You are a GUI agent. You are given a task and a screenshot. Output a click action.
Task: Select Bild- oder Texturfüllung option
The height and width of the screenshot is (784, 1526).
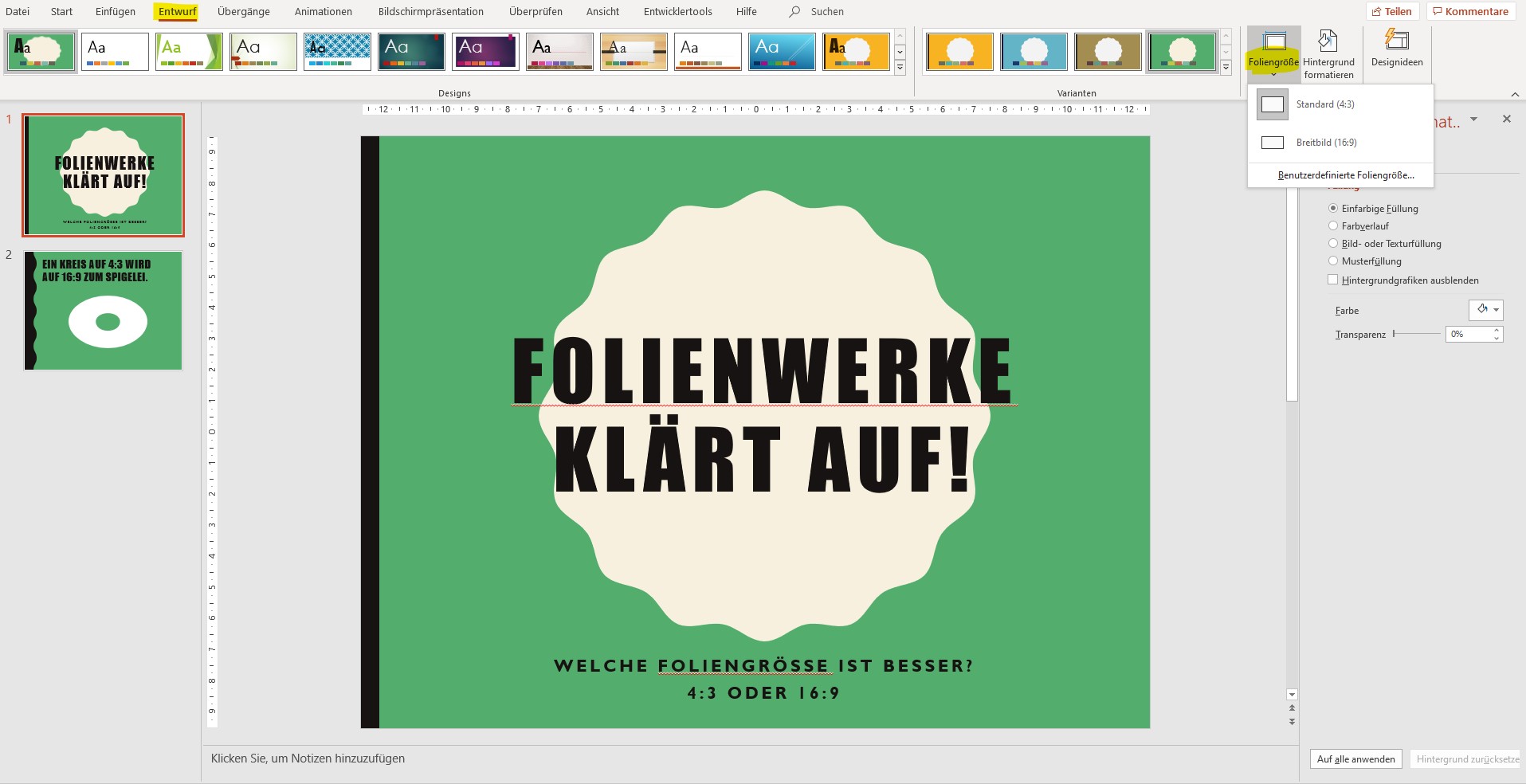coord(1333,243)
